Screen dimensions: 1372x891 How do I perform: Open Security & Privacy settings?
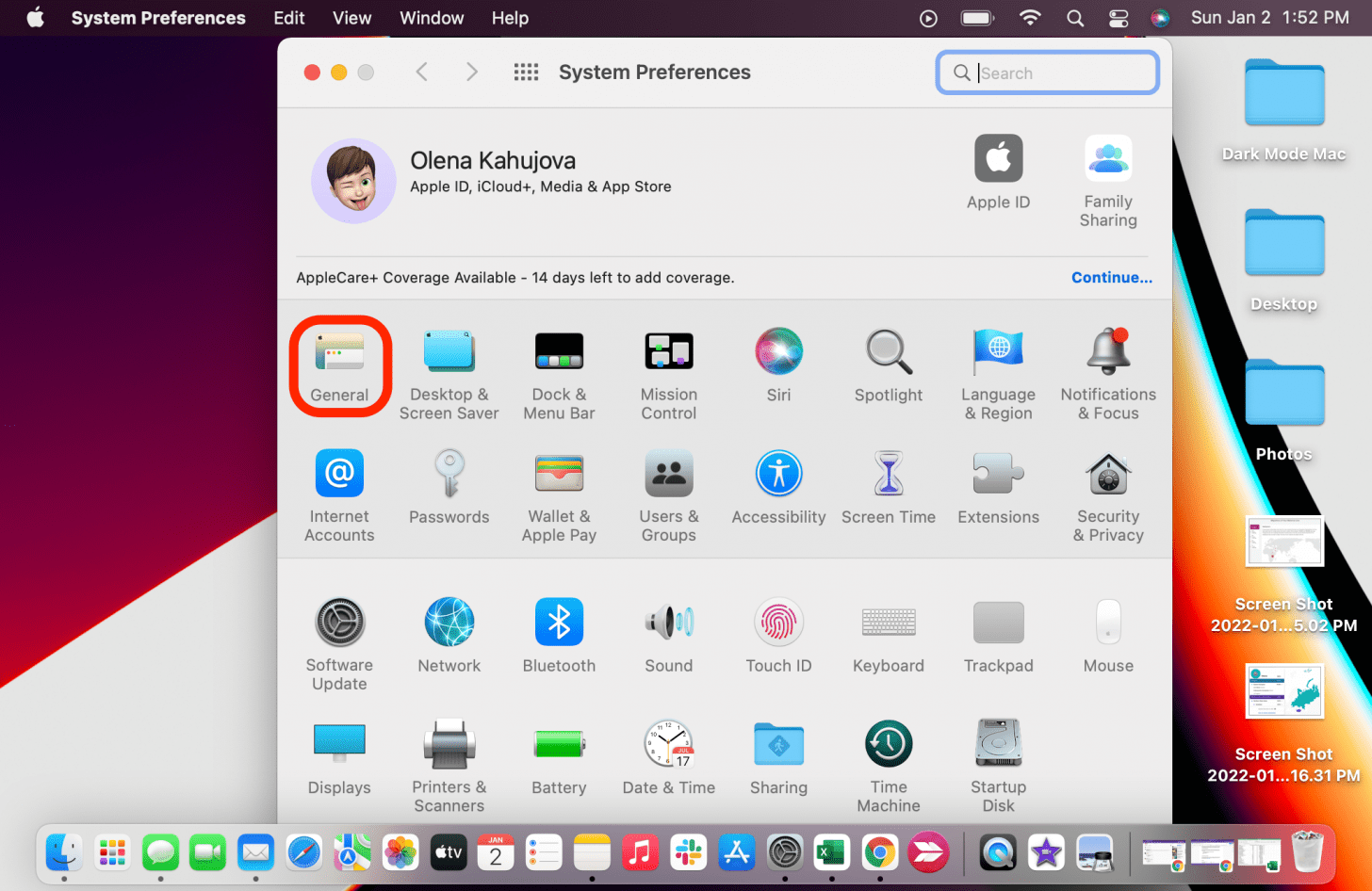pyautogui.click(x=1107, y=490)
